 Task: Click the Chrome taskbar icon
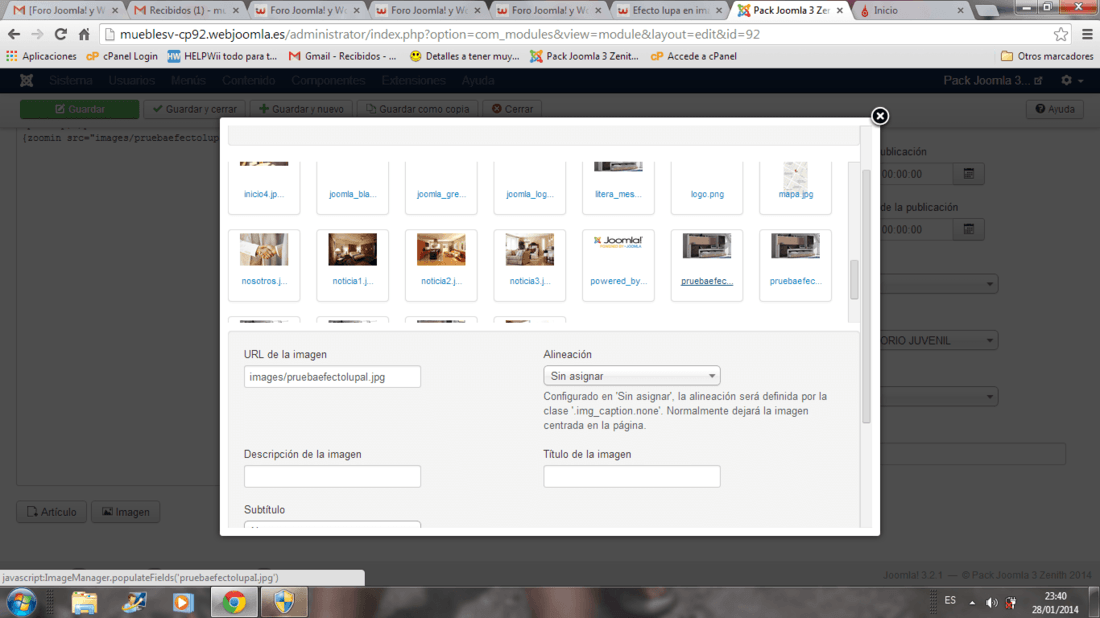pos(234,603)
